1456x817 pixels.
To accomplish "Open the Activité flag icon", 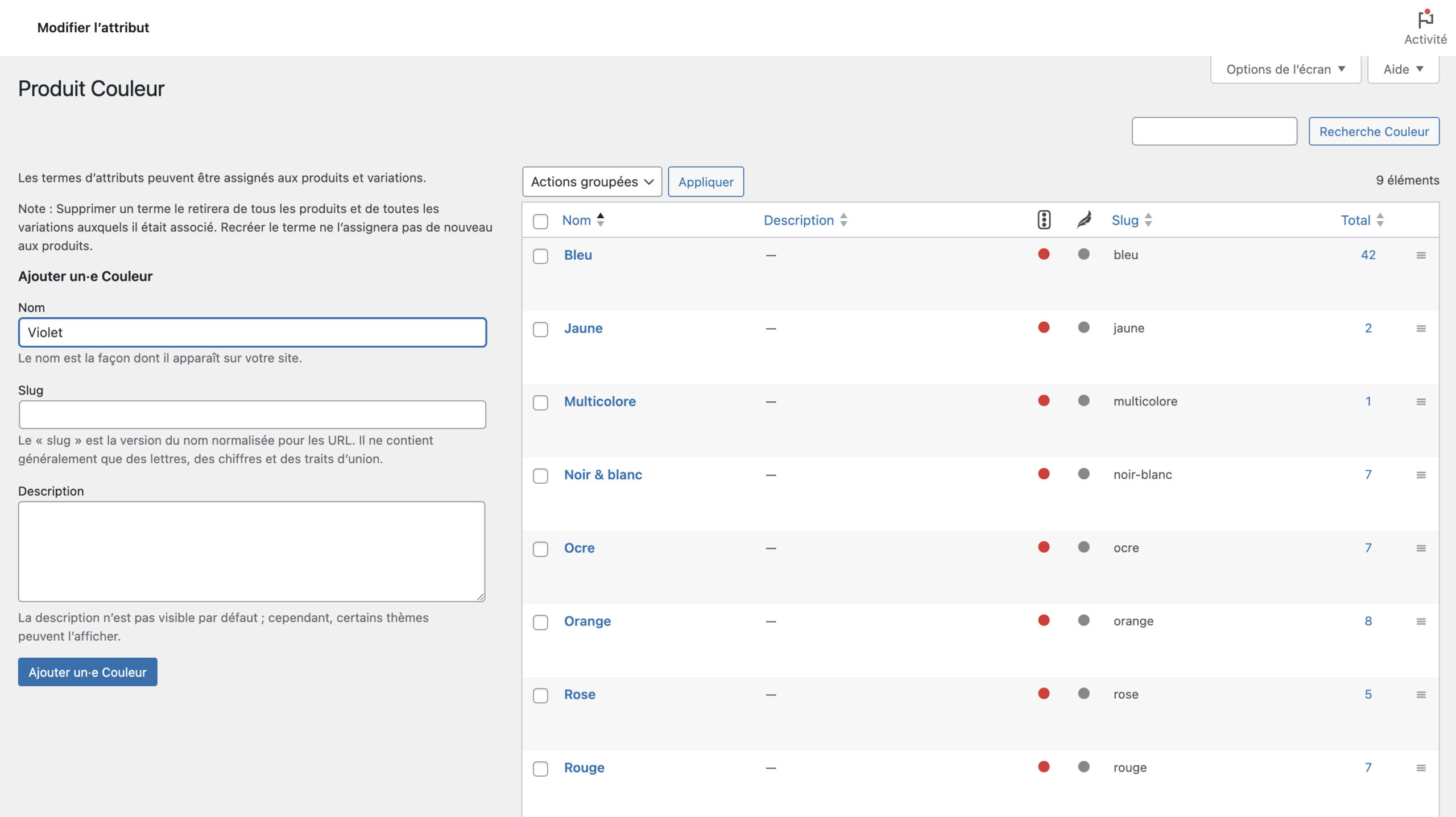I will click(x=1425, y=19).
